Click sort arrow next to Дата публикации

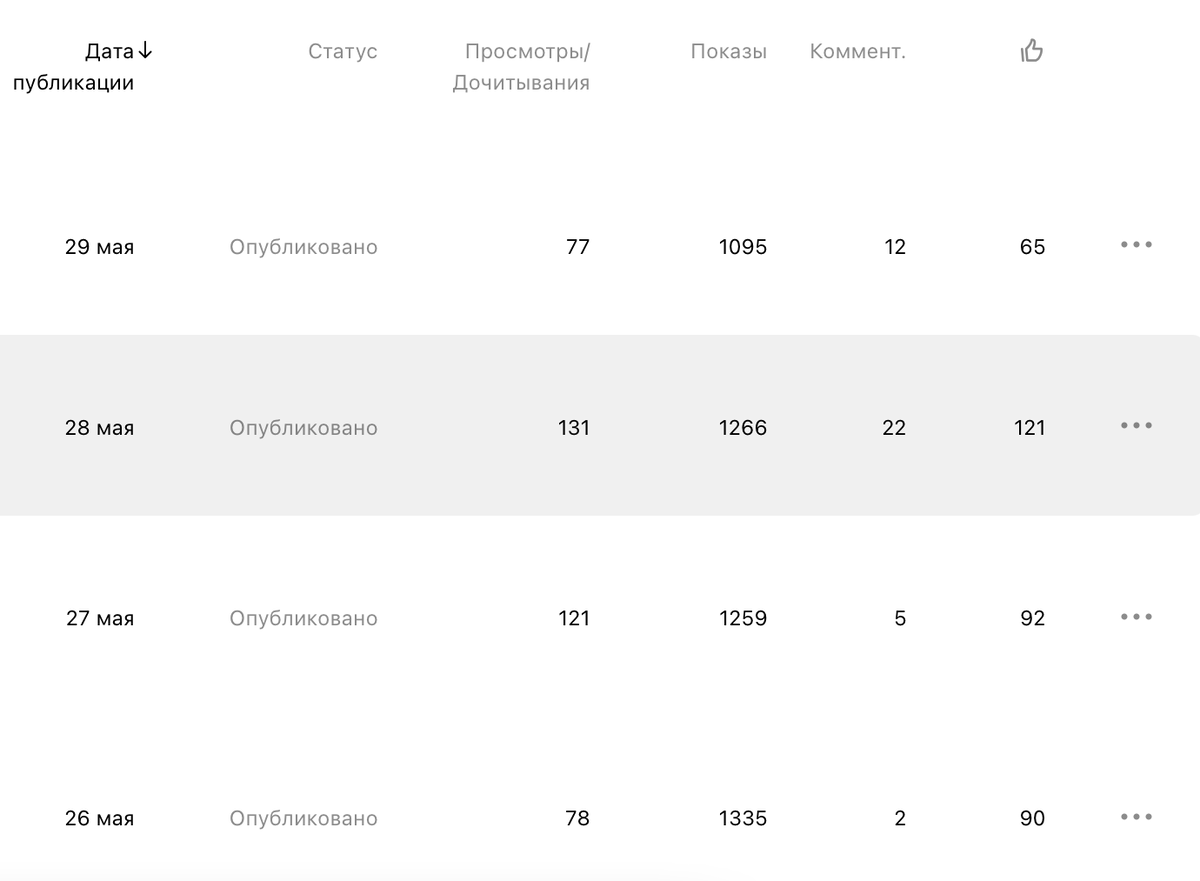146,51
